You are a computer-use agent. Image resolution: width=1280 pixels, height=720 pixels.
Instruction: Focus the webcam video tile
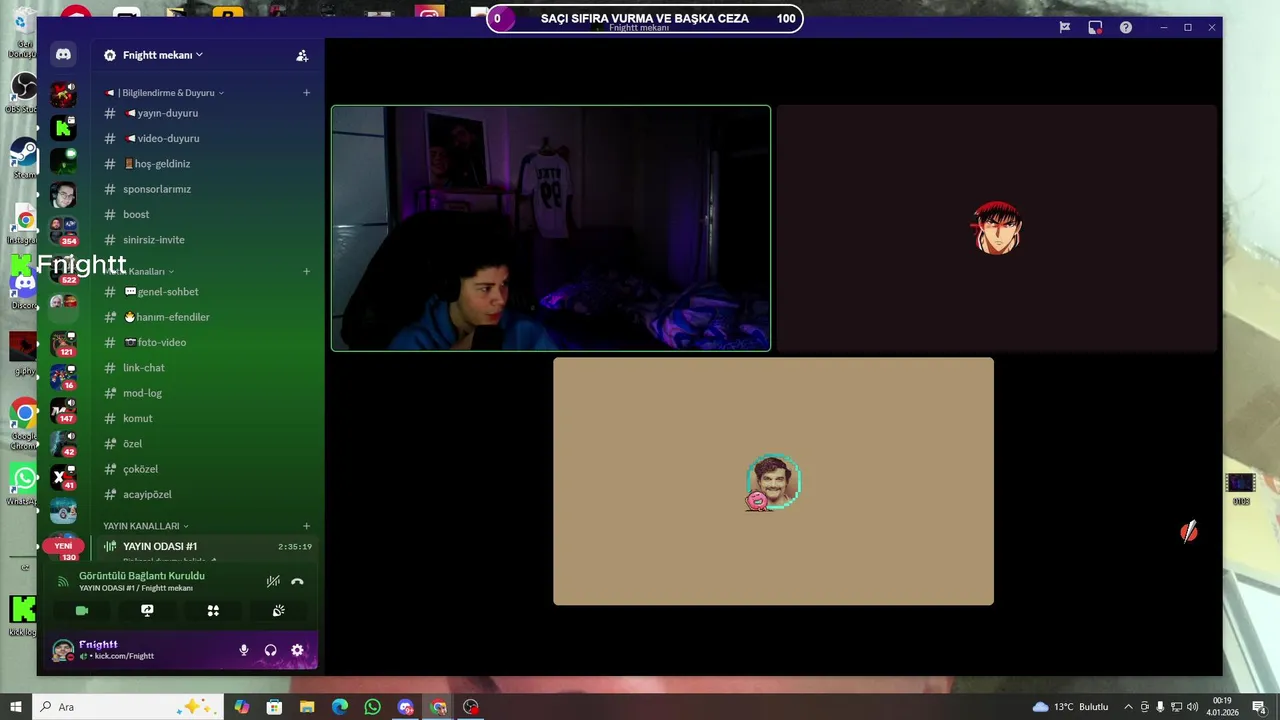point(551,228)
